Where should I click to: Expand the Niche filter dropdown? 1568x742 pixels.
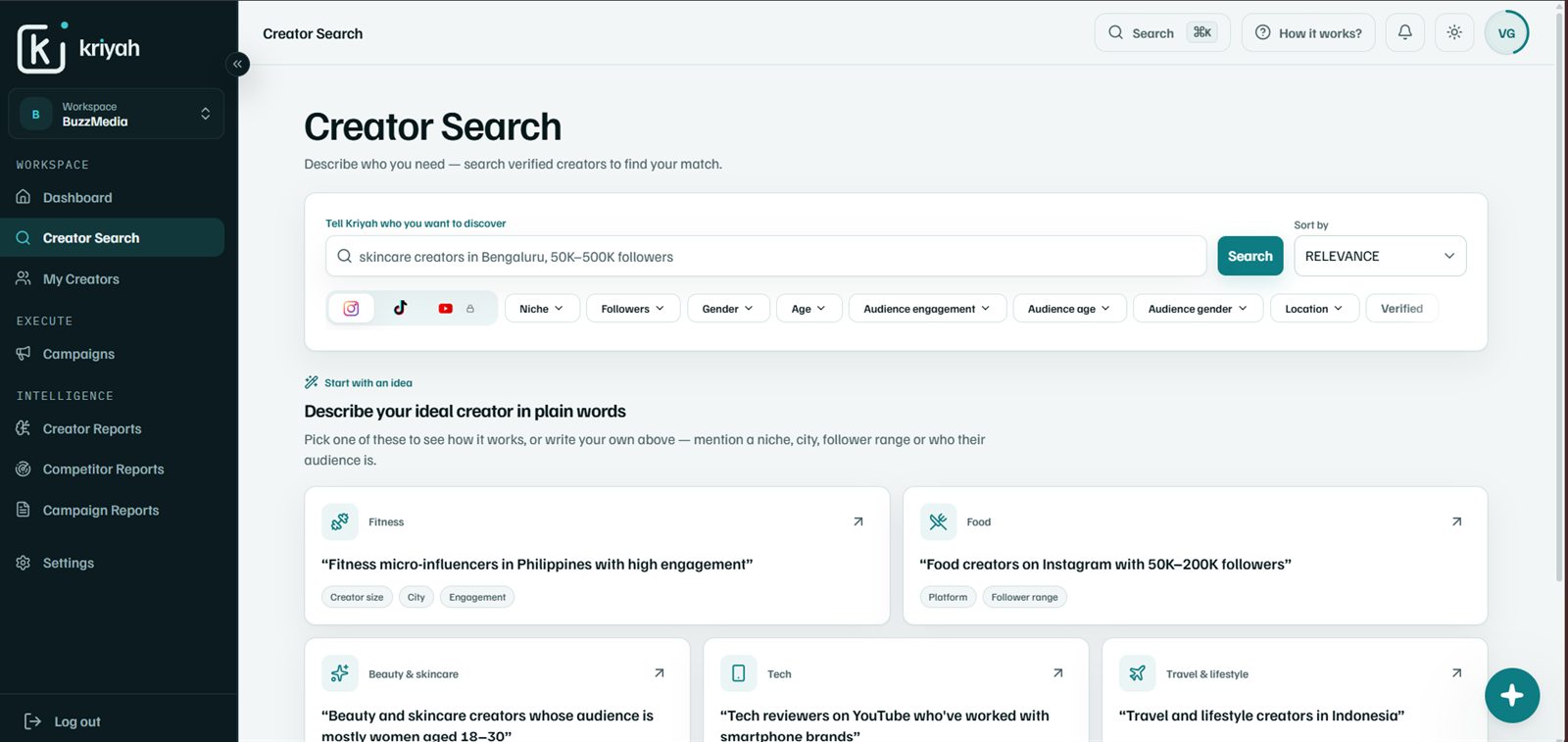(542, 309)
